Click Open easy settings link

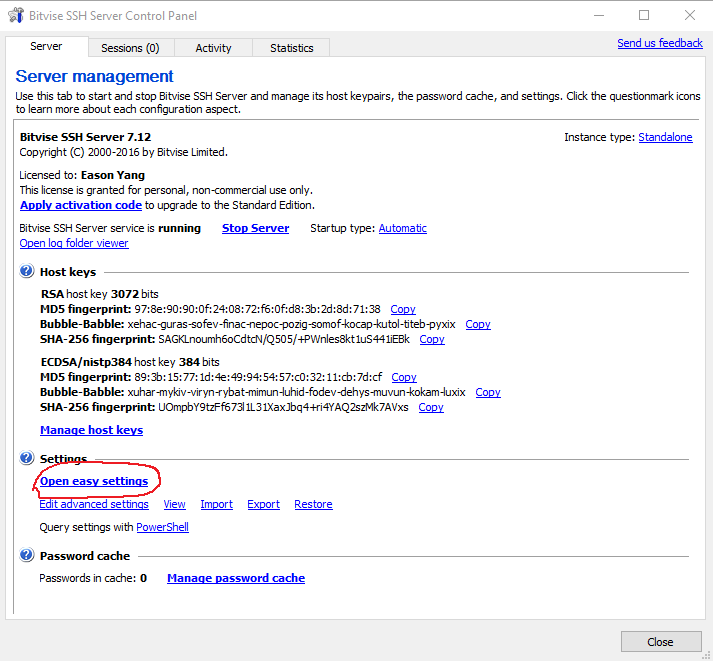click(x=94, y=481)
